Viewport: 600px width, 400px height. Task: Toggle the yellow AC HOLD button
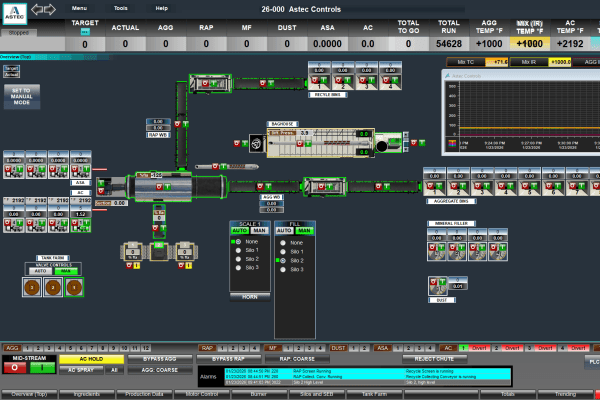[91, 359]
